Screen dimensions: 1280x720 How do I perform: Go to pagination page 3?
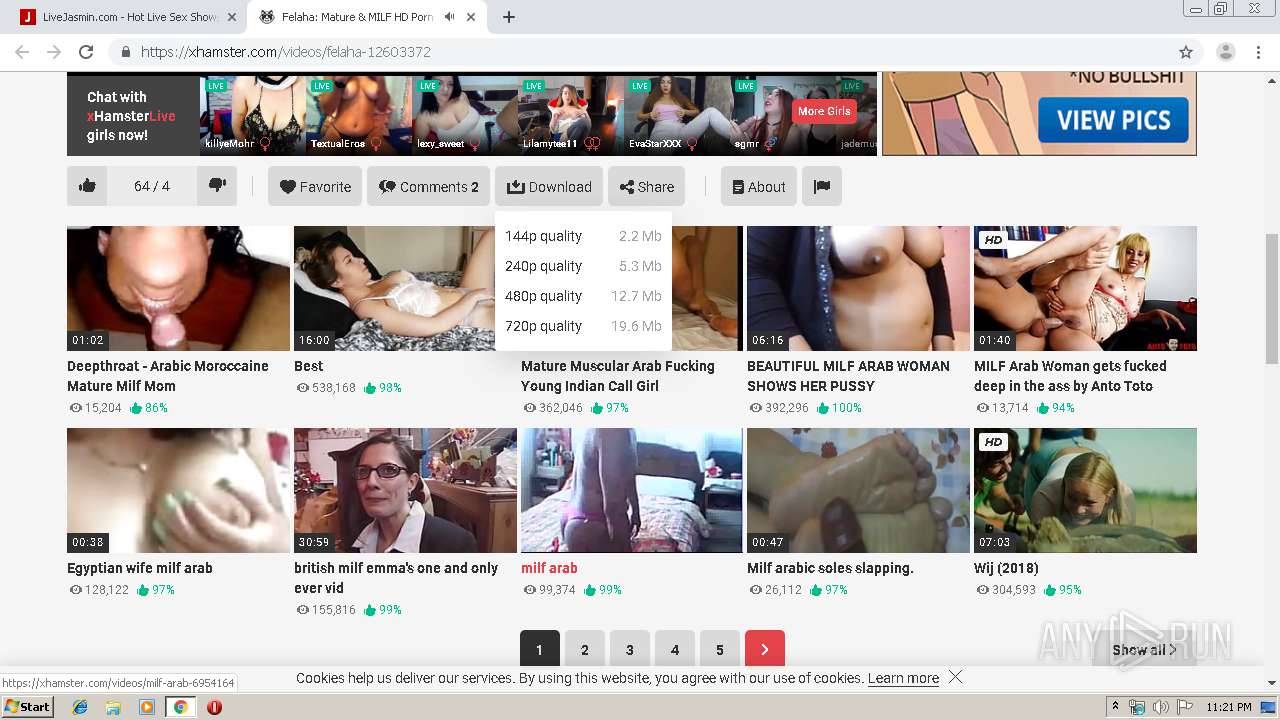point(629,650)
